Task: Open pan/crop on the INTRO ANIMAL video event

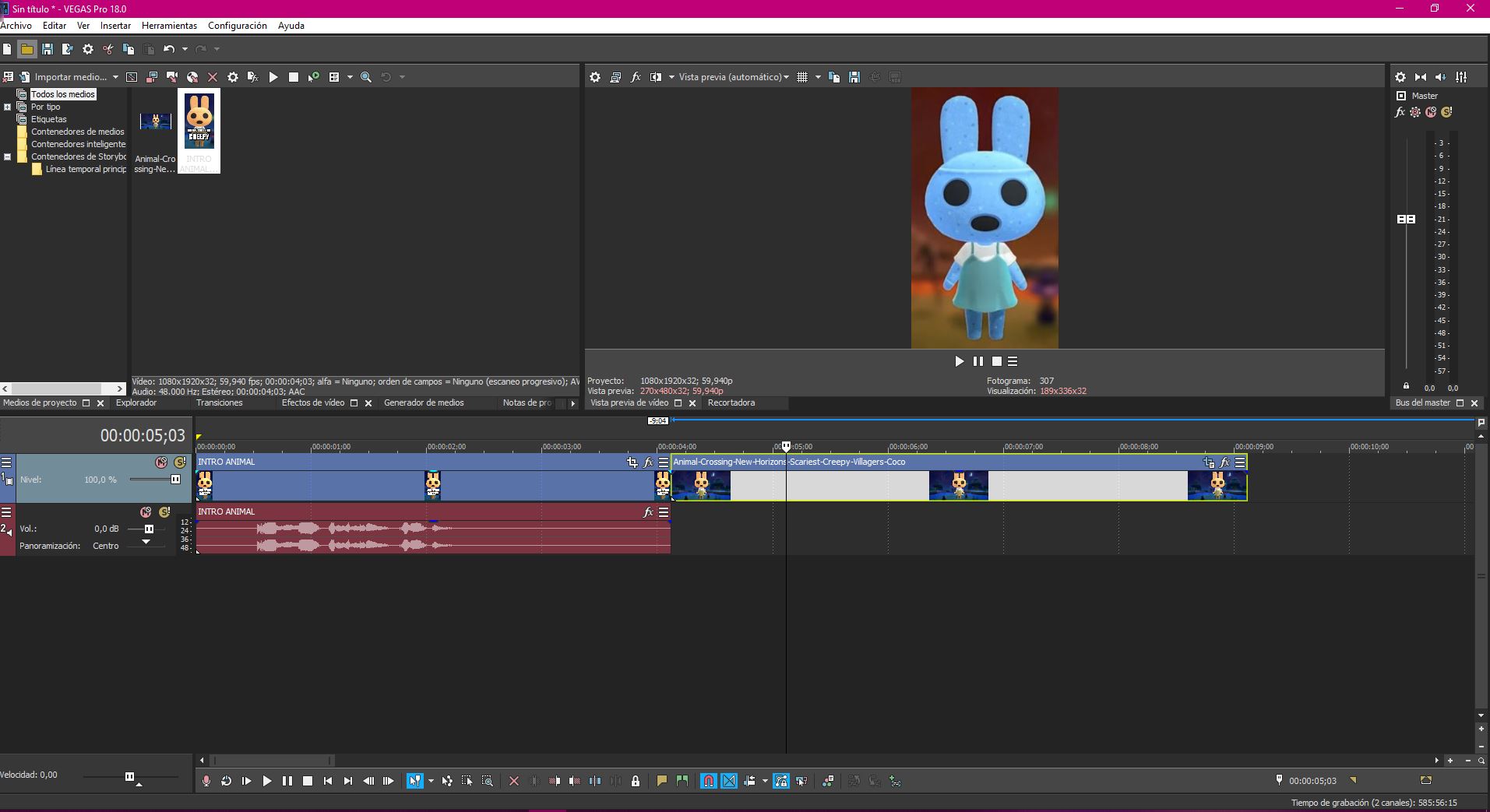Action: (632, 462)
